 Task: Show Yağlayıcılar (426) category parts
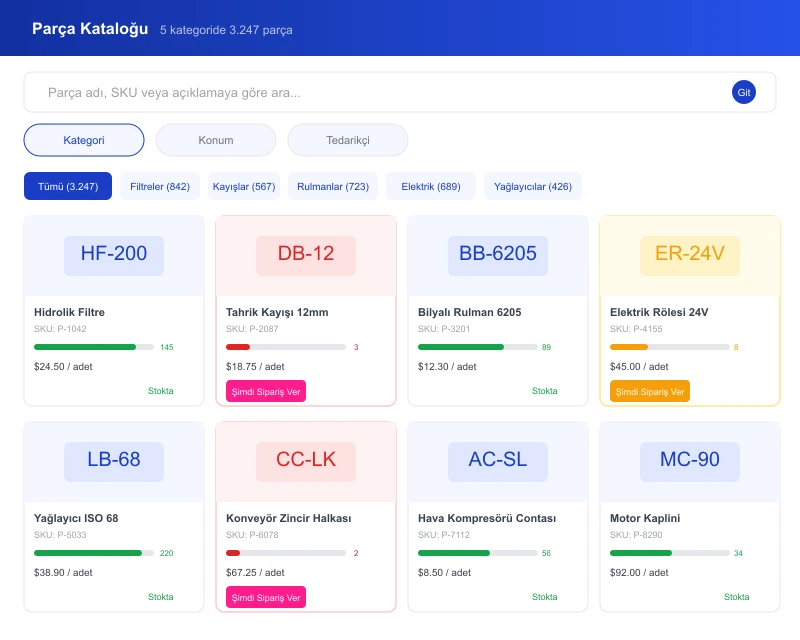533,186
